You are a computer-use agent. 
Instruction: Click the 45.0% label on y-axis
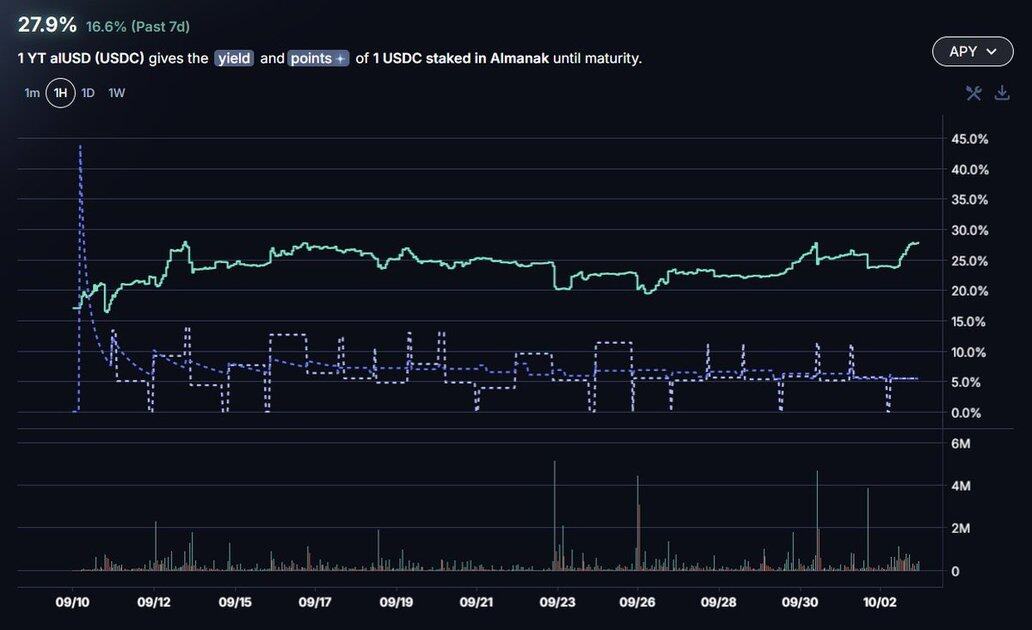[x=968, y=139]
